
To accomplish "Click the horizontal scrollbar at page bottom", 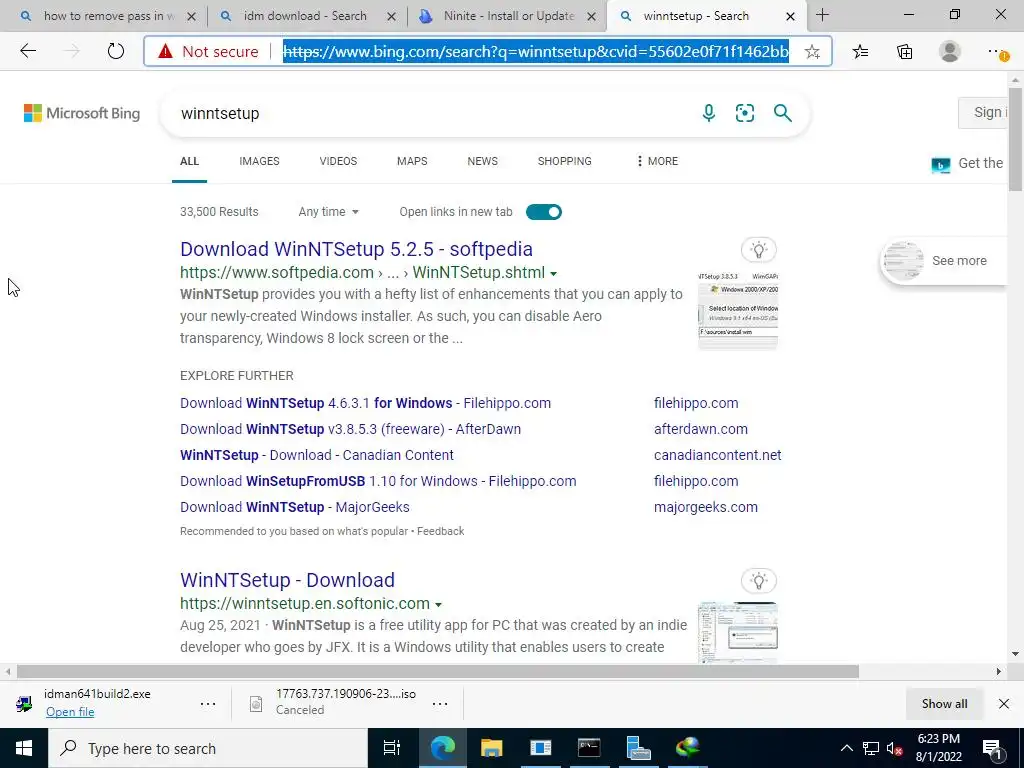I will [x=438, y=671].
